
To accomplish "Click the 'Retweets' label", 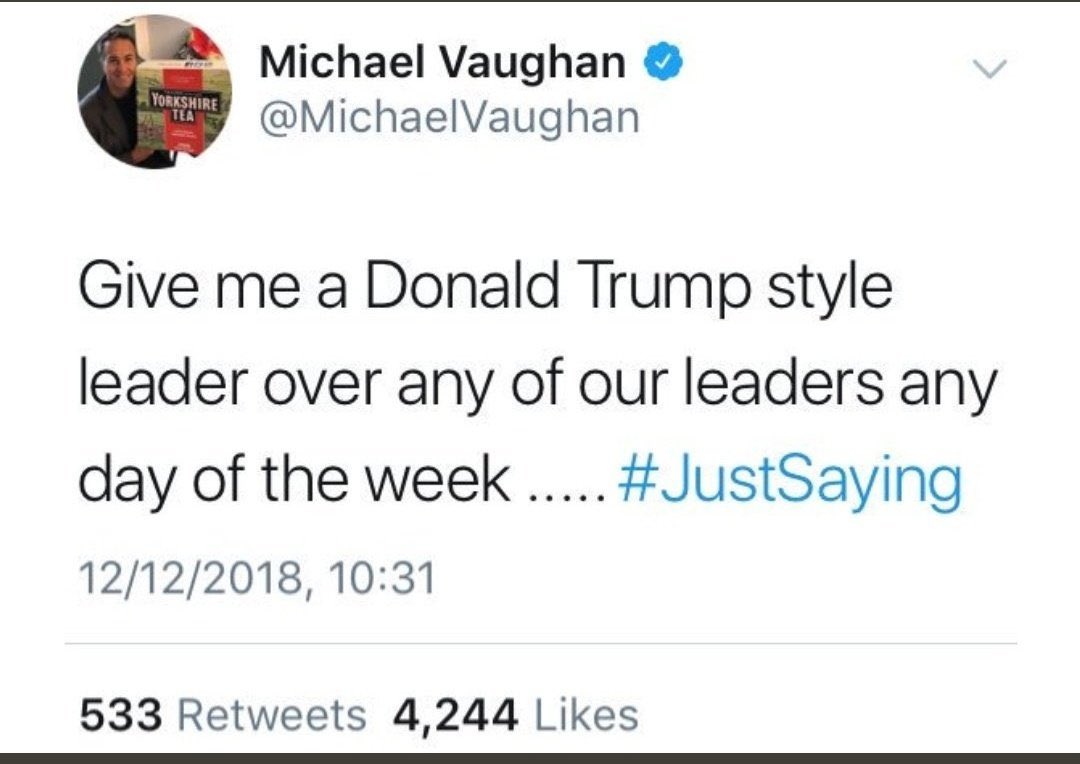I will pyautogui.click(x=273, y=714).
